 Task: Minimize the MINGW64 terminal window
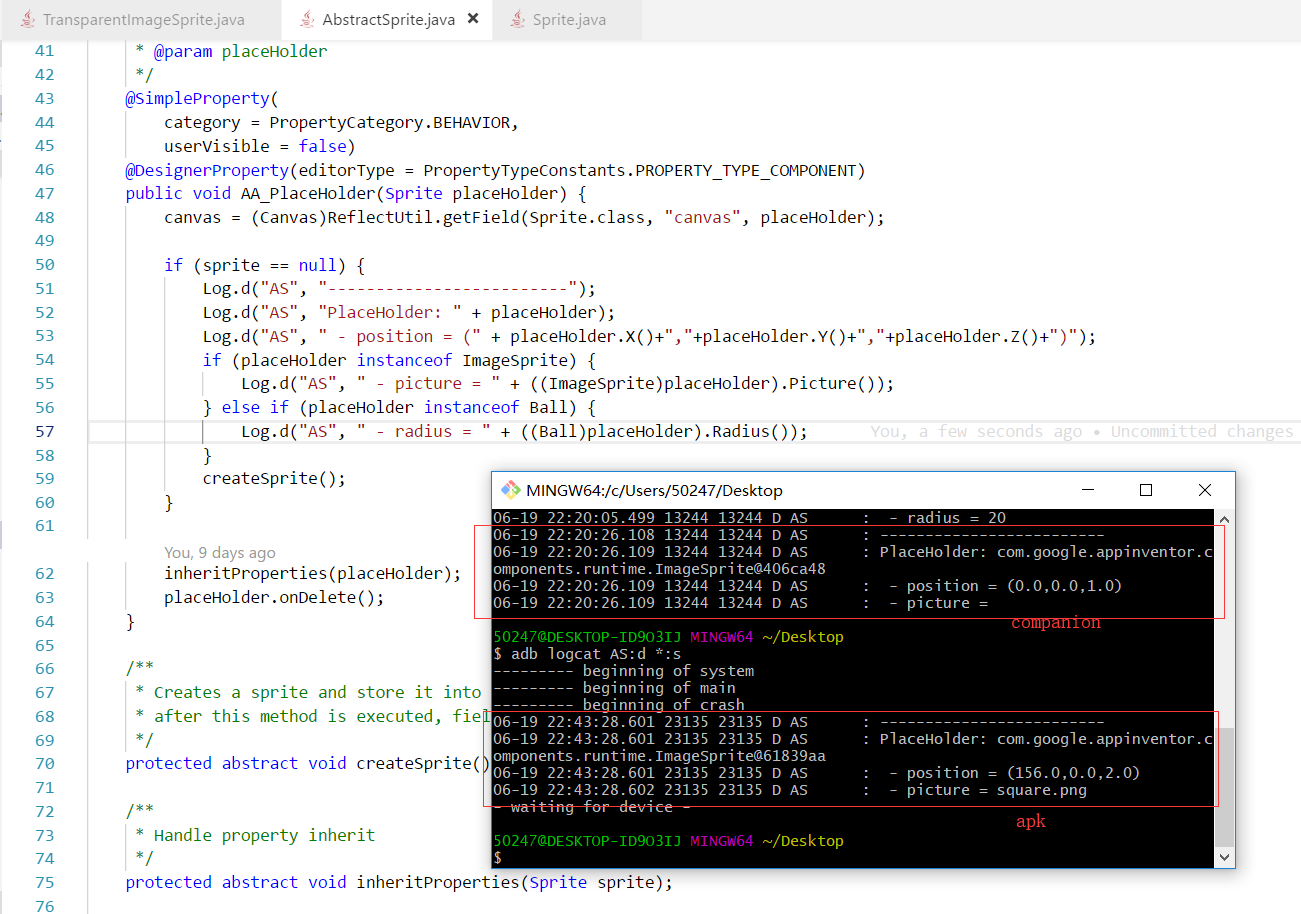tap(1087, 490)
